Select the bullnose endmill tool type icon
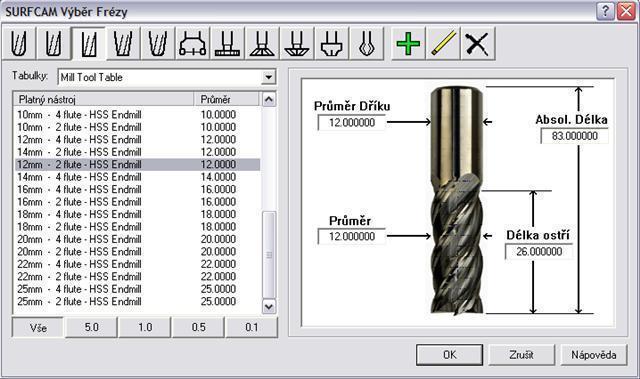The image size is (640, 379). (x=53, y=43)
